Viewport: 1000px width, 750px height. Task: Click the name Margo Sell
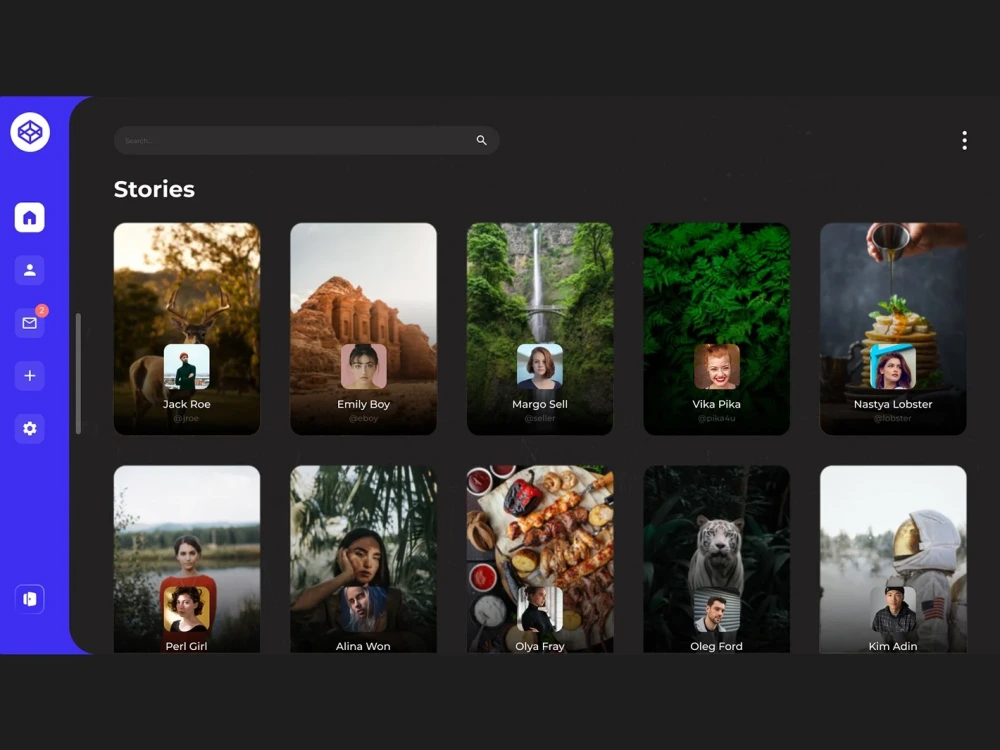click(540, 404)
